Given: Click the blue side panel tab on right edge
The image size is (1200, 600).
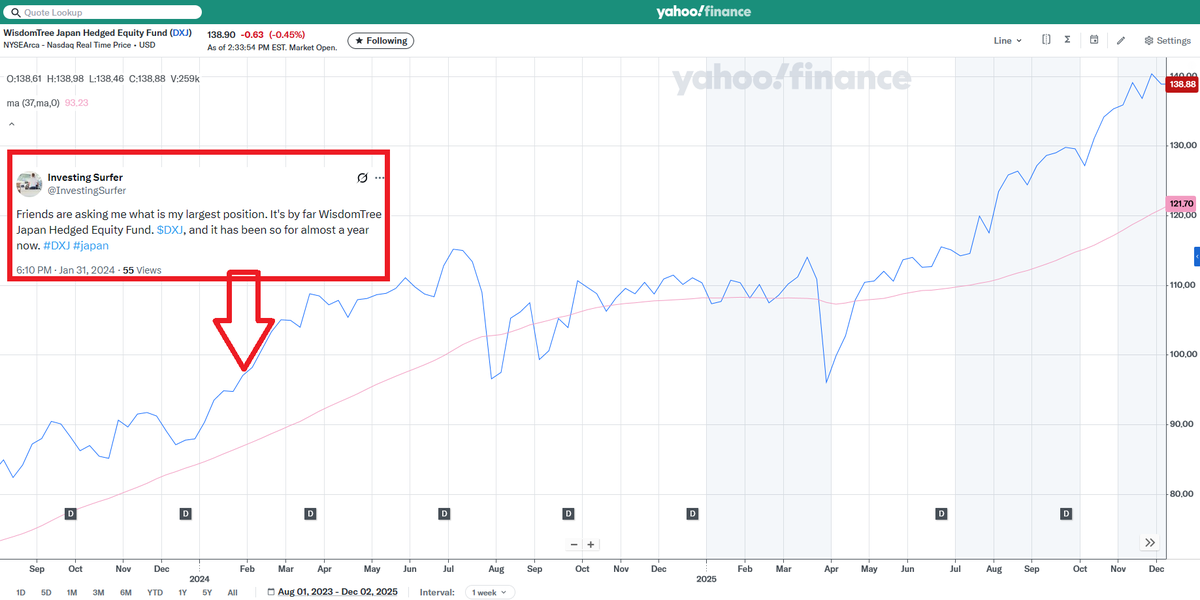Looking at the screenshot, I should pos(1196,257).
